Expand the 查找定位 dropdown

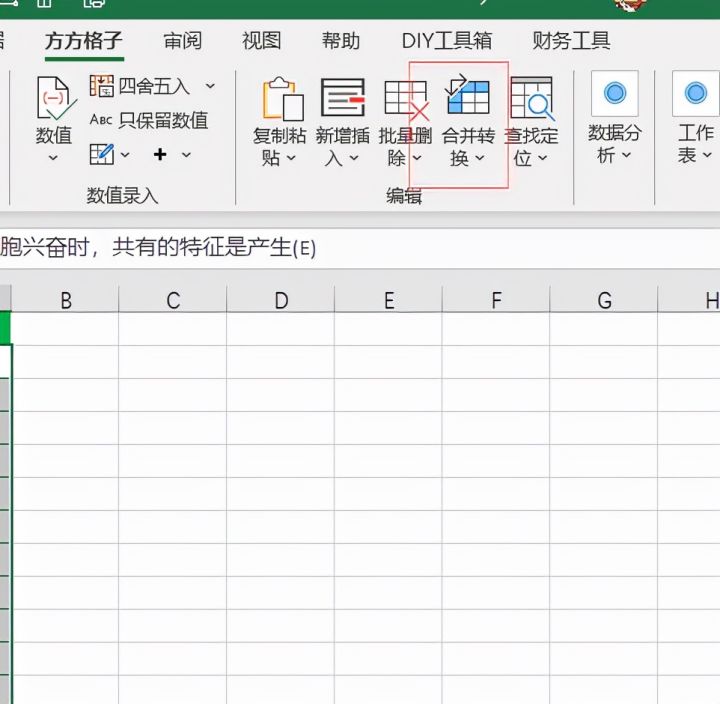coord(543,158)
